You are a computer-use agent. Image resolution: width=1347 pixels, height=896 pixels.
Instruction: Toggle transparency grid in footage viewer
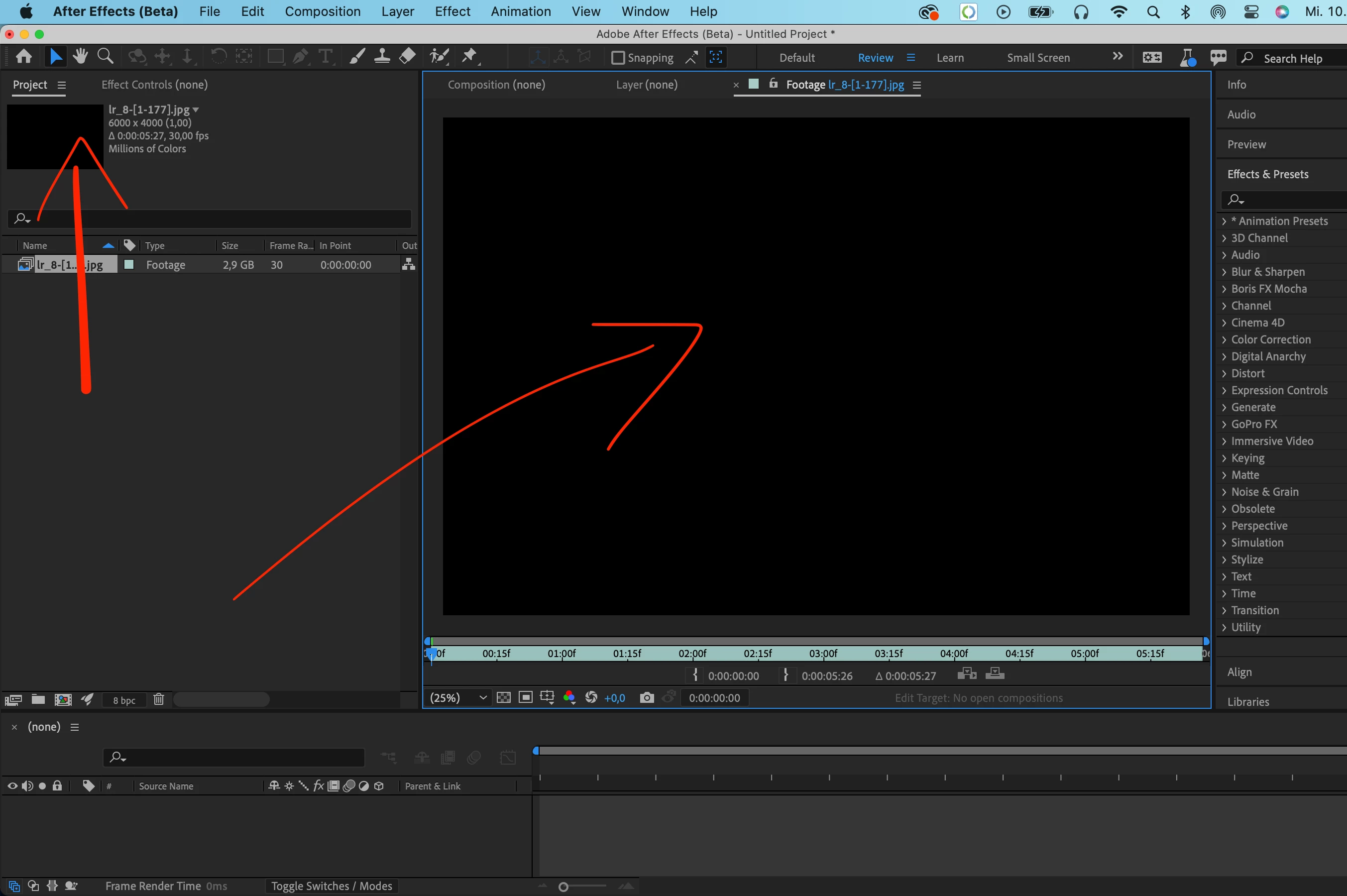pos(503,698)
